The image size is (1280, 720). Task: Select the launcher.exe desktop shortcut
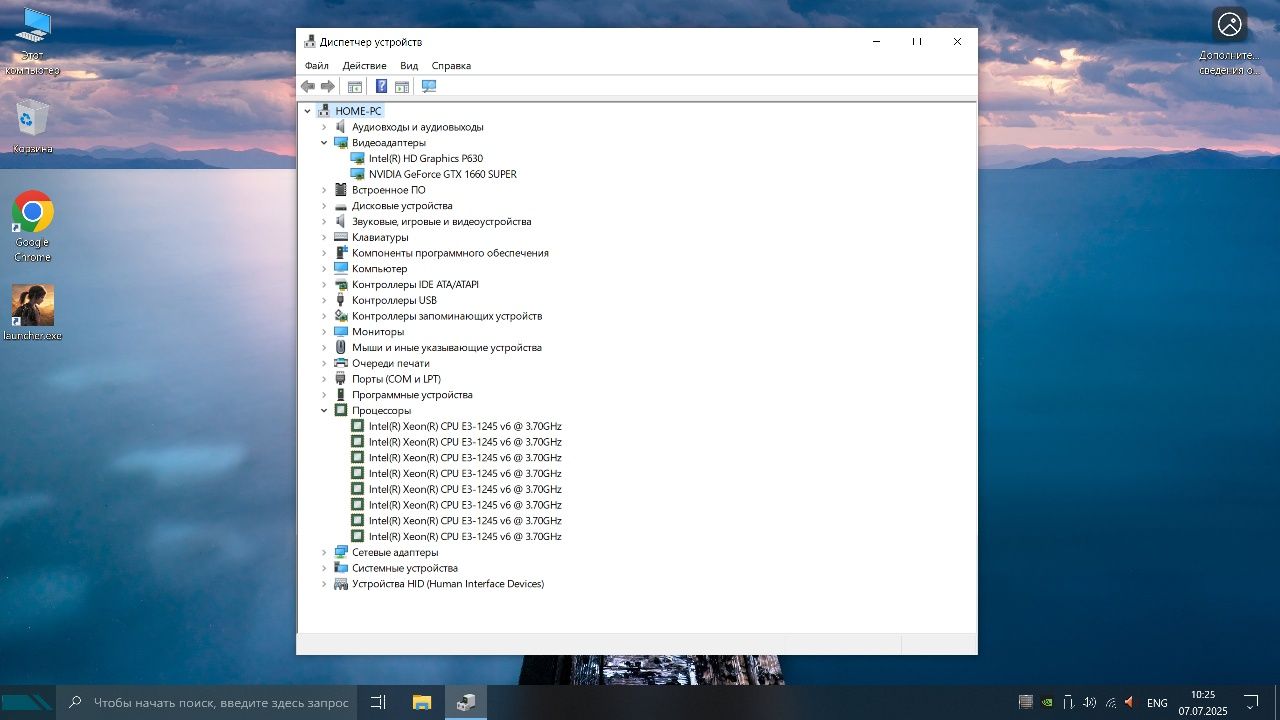[32, 313]
